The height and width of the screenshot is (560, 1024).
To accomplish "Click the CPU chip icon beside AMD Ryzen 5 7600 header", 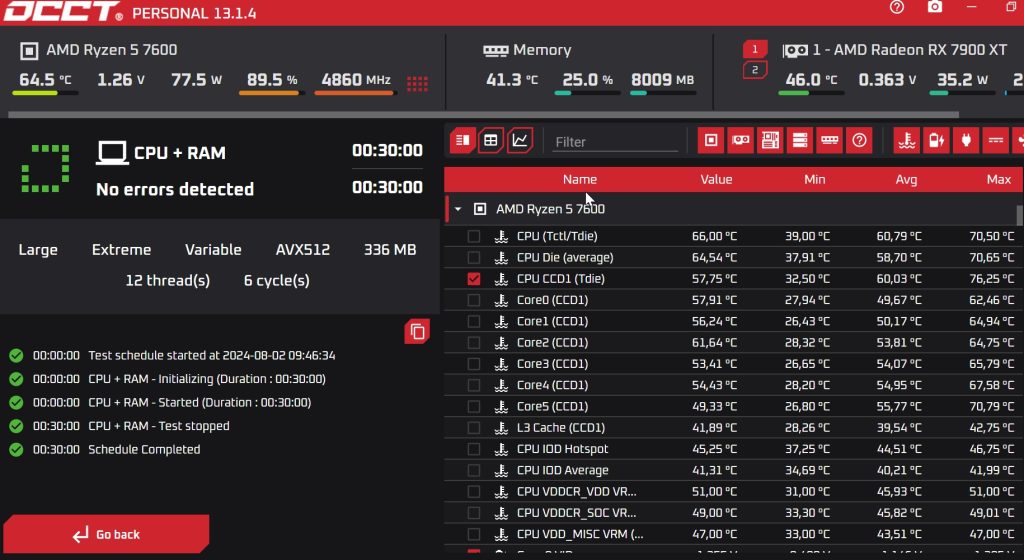I will pyautogui.click(x=29, y=50).
